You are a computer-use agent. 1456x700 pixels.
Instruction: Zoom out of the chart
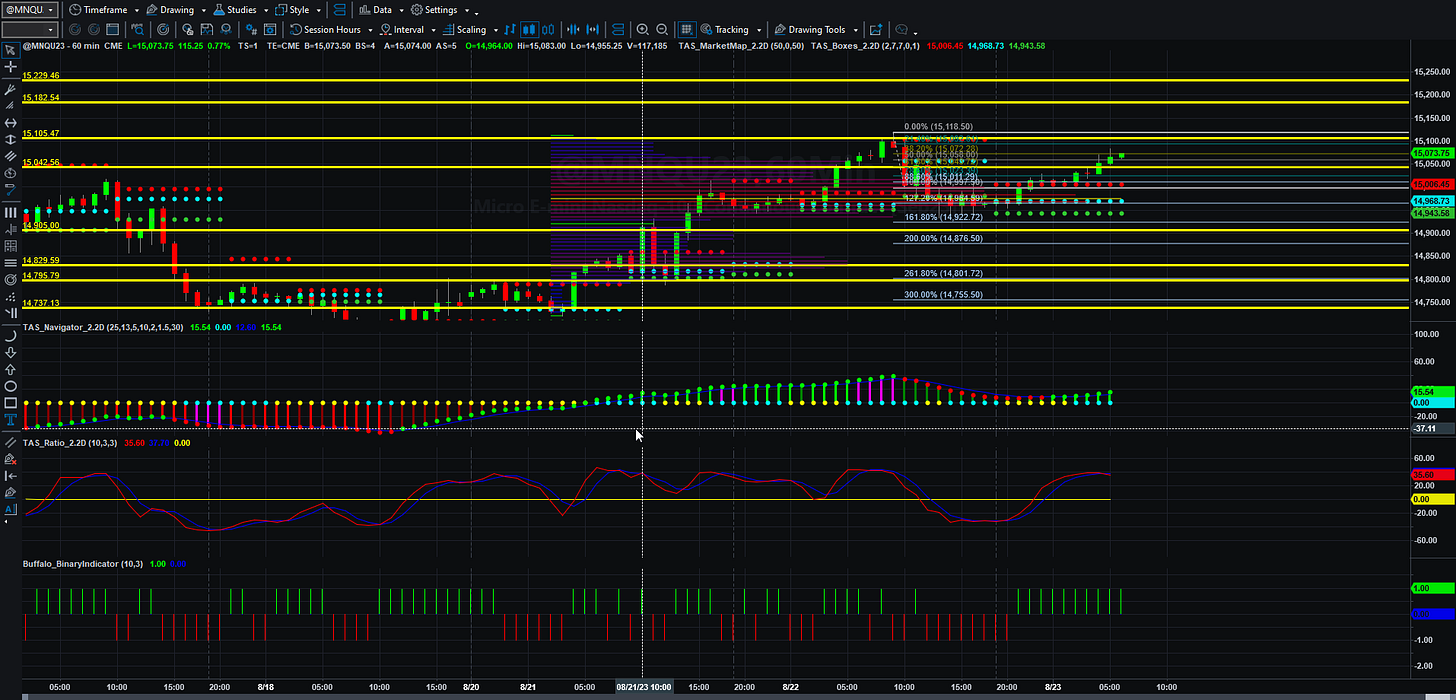[x=662, y=30]
